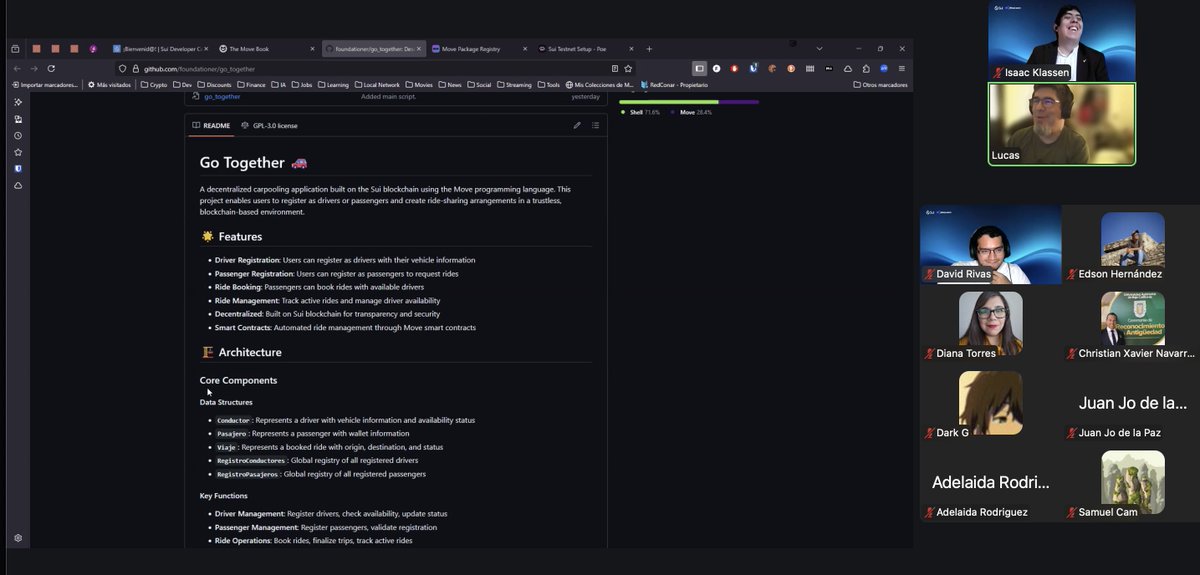Click the languages bar purple Move segment

click(739, 102)
